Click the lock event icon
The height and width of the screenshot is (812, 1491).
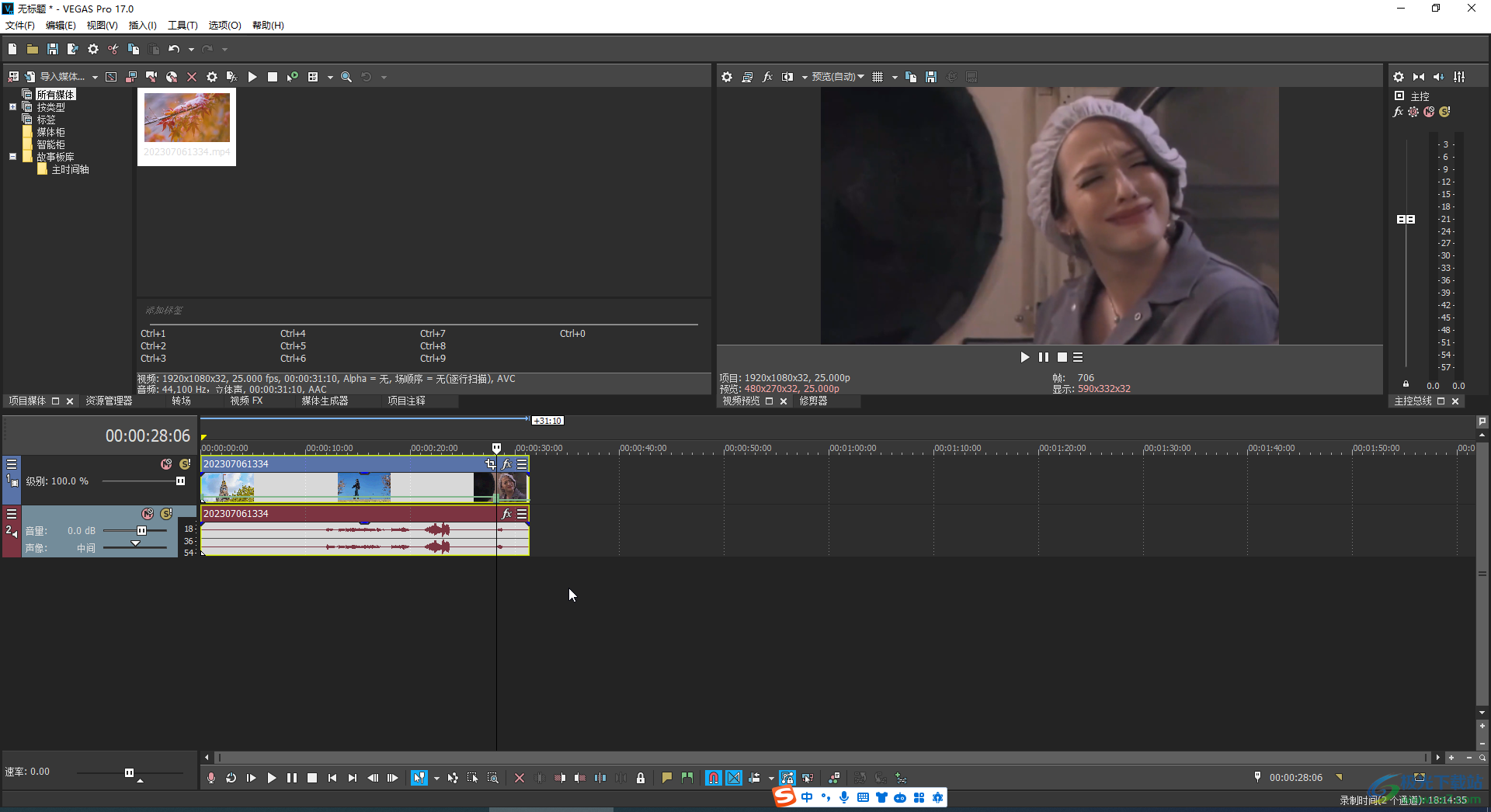point(641,778)
